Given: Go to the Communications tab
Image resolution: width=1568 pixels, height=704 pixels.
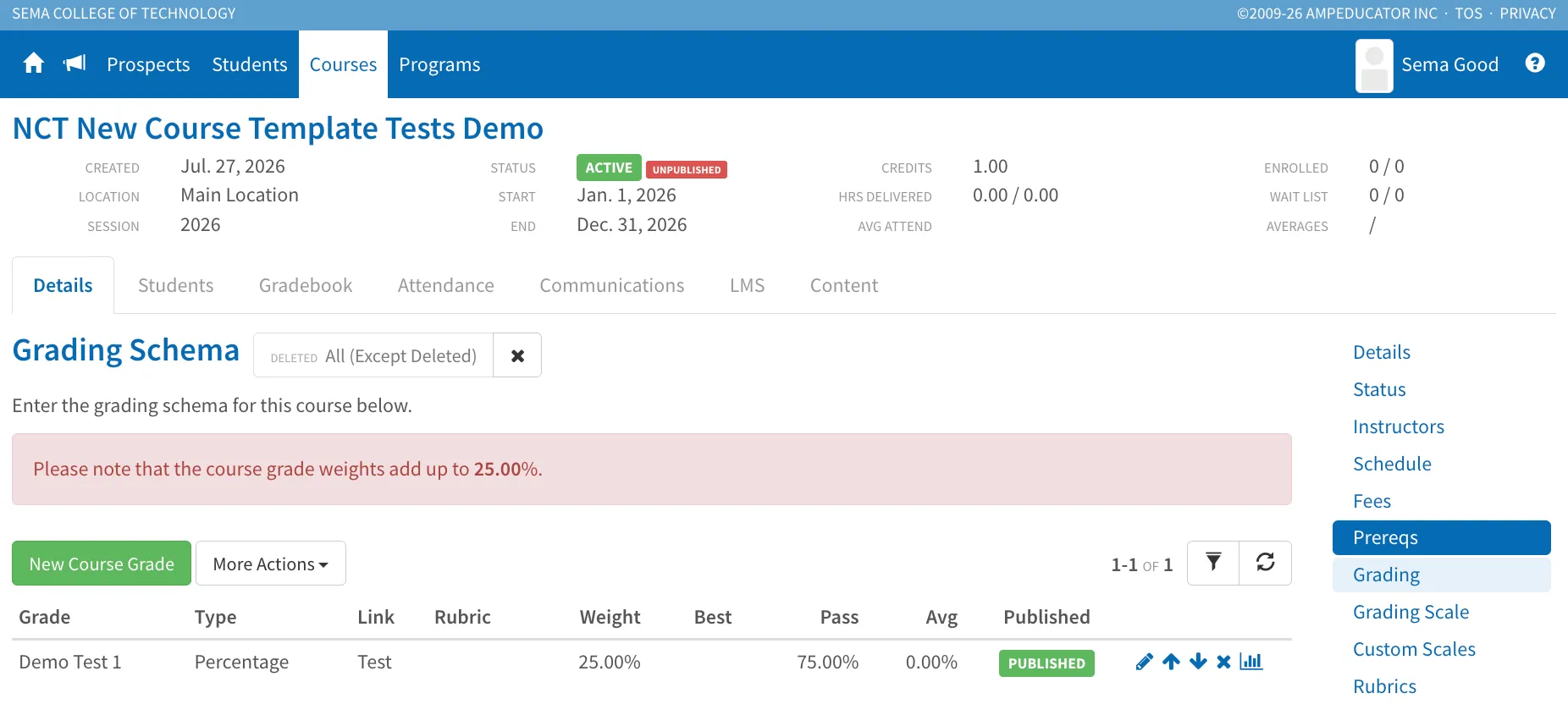Looking at the screenshot, I should tap(612, 285).
